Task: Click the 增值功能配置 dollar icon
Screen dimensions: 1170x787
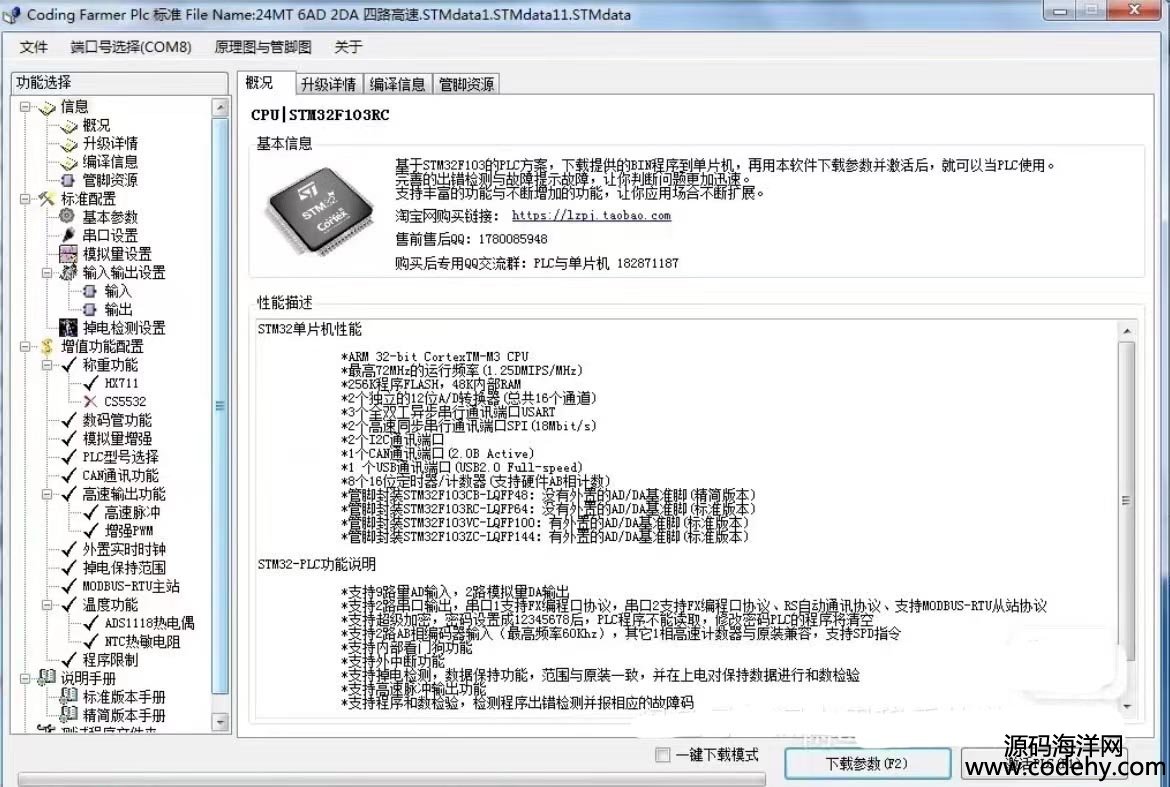Action: (x=47, y=346)
